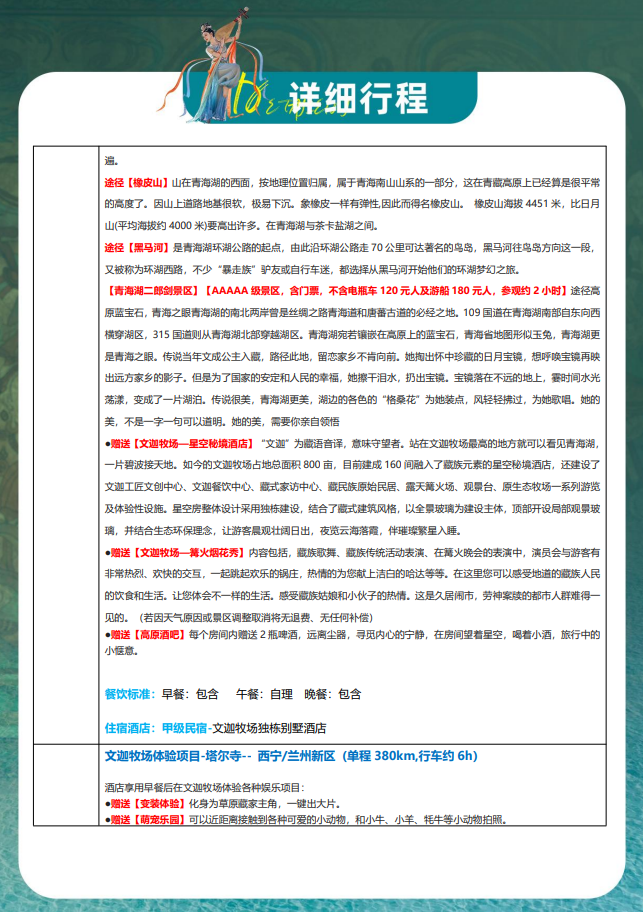Click the blue text 甲级民宿
Viewport: 643px width, 912px height.
184,728
